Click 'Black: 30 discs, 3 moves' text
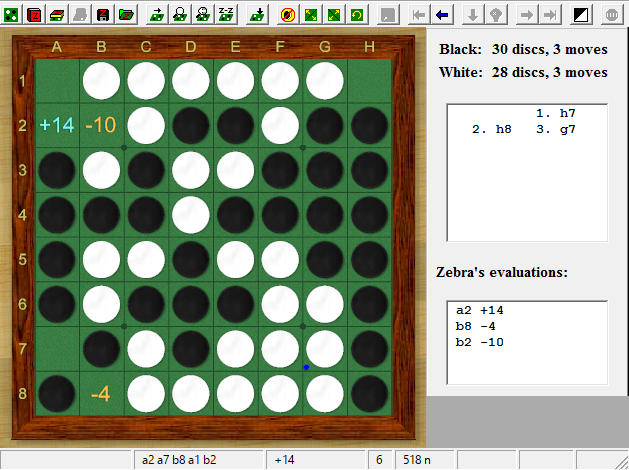Image resolution: width=629 pixels, height=470 pixels. point(523,49)
